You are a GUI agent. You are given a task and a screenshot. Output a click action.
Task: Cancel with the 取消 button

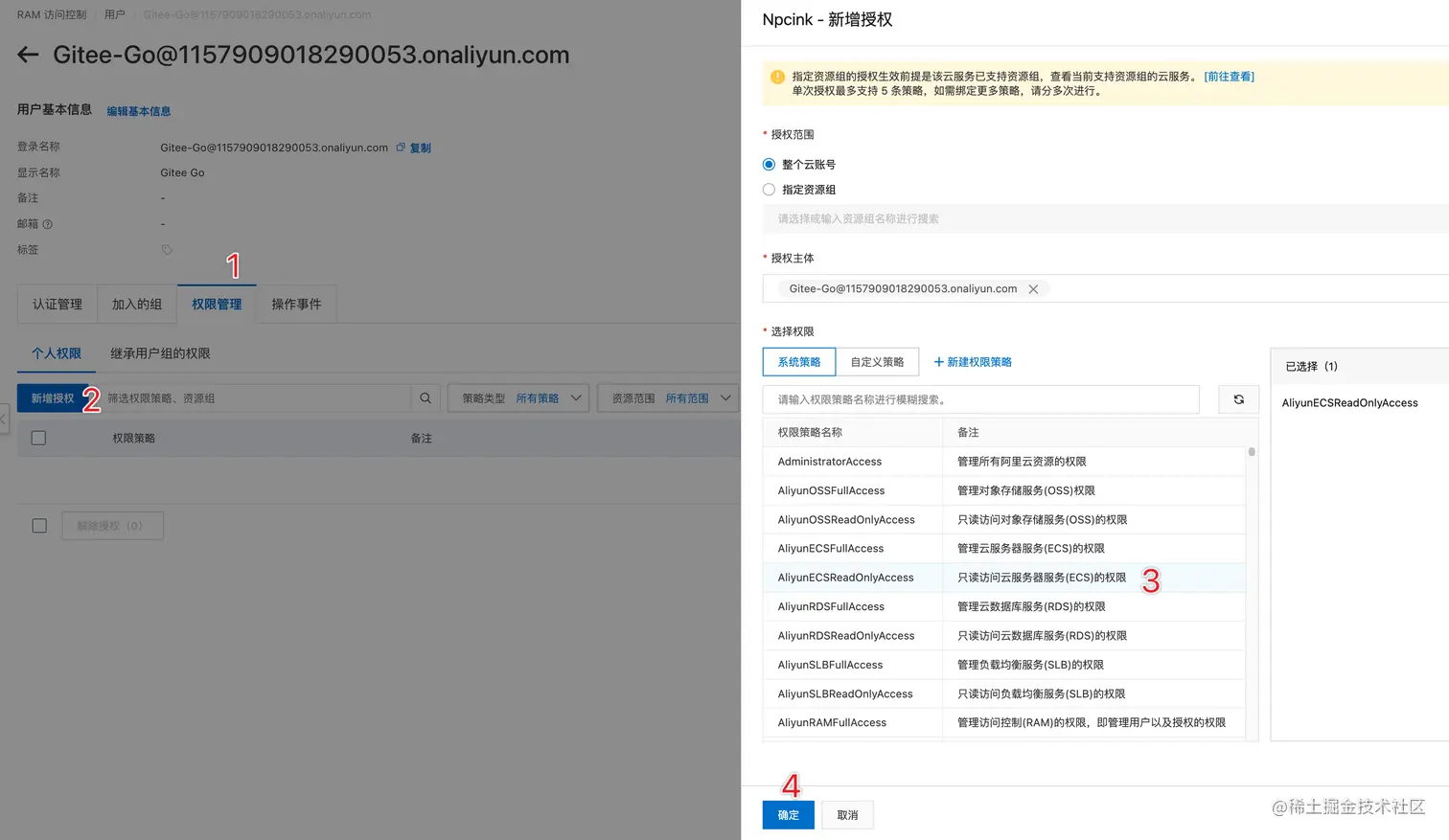[847, 815]
